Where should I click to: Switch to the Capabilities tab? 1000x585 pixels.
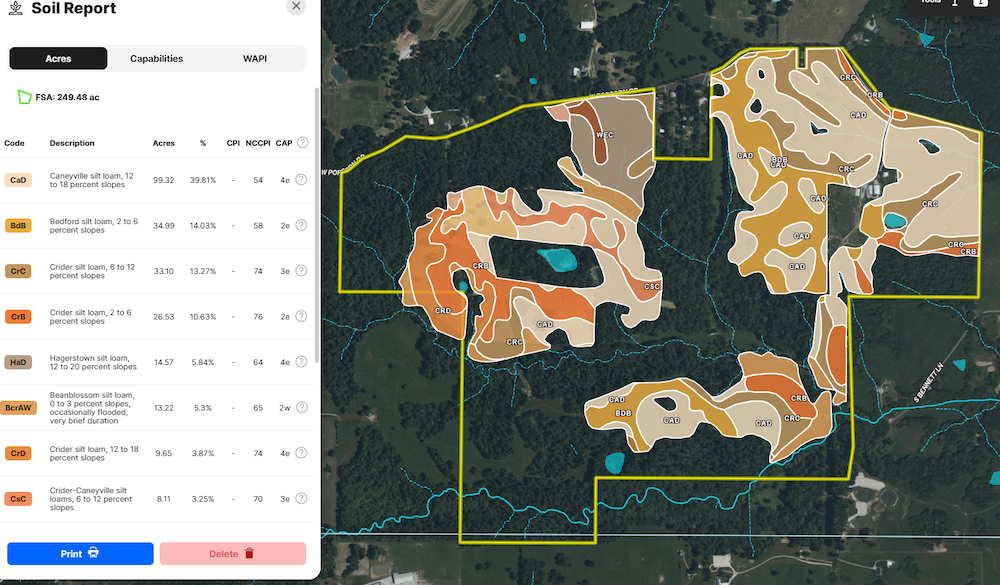(157, 59)
